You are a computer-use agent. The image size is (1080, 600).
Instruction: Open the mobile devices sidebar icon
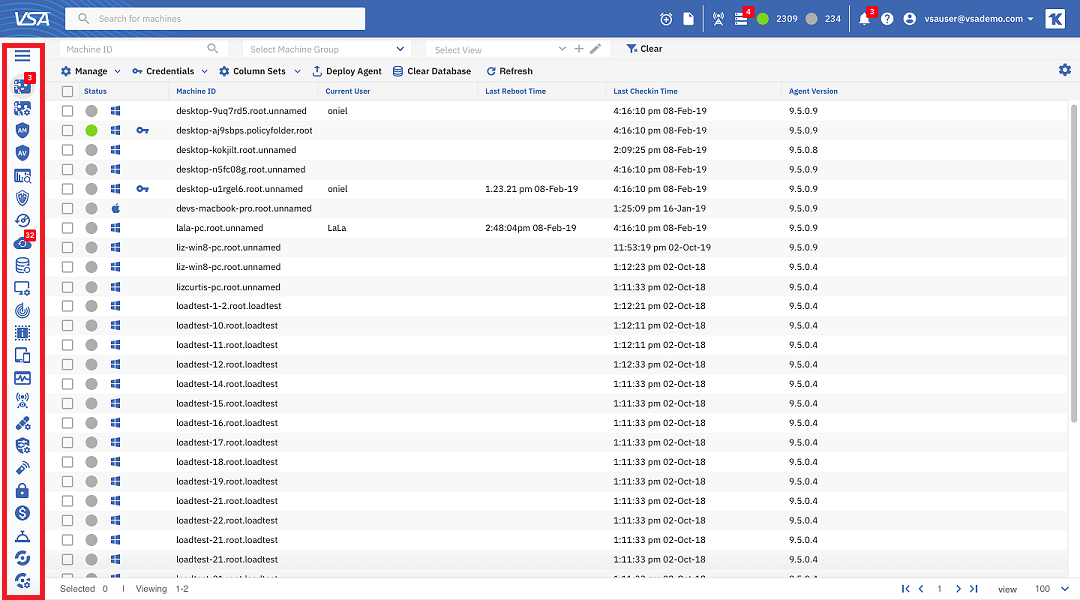(x=22, y=355)
